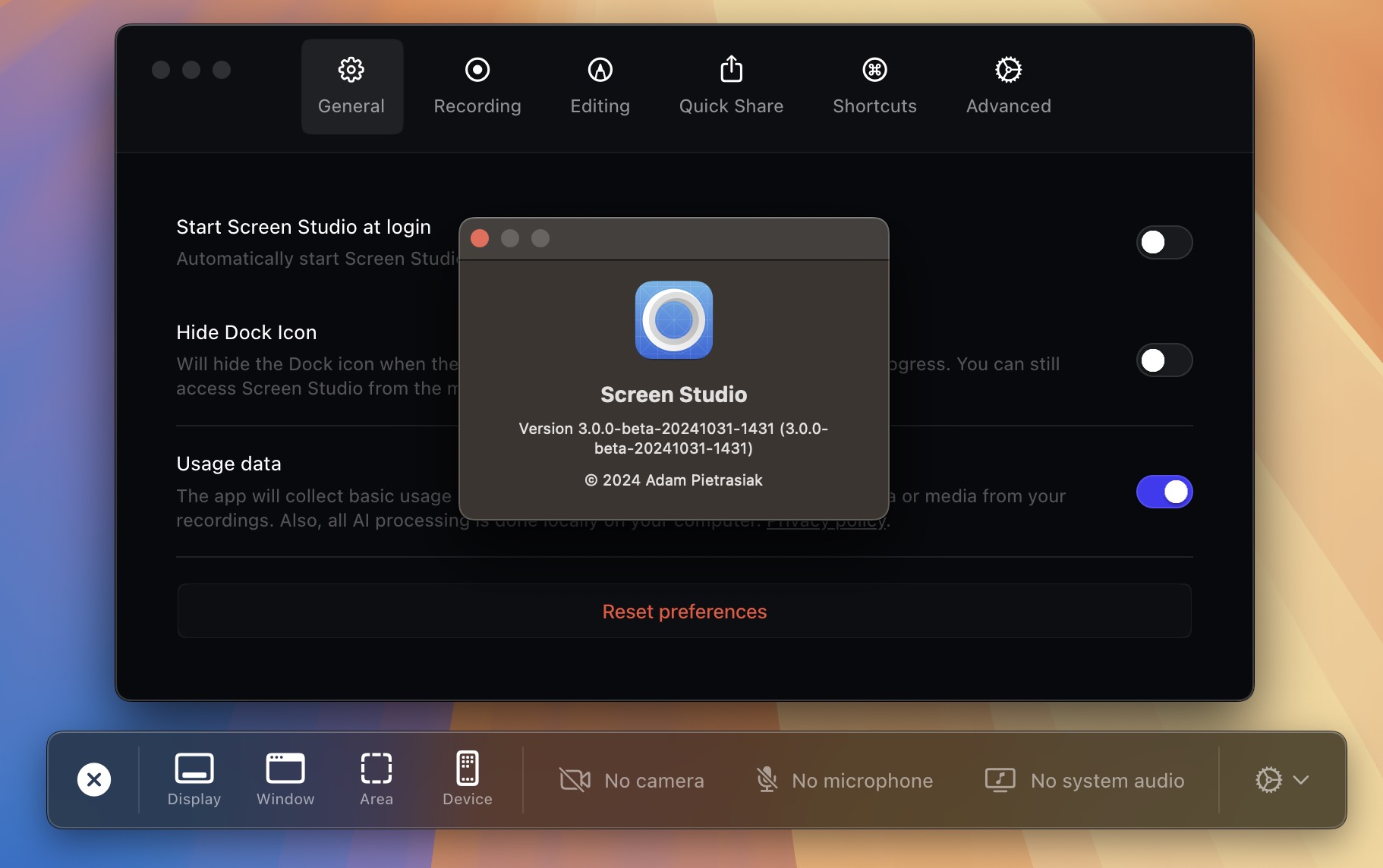1383x868 pixels.
Task: Click the Usage data heading
Action: pyautogui.click(x=228, y=464)
